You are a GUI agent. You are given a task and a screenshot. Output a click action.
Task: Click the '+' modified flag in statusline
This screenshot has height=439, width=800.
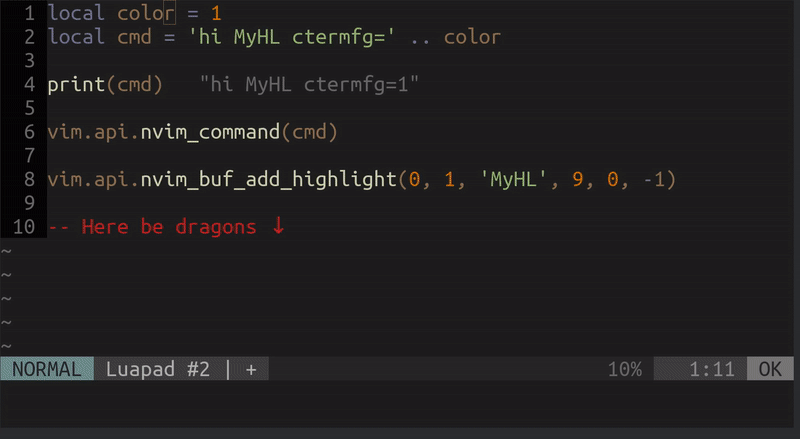[x=251, y=369]
